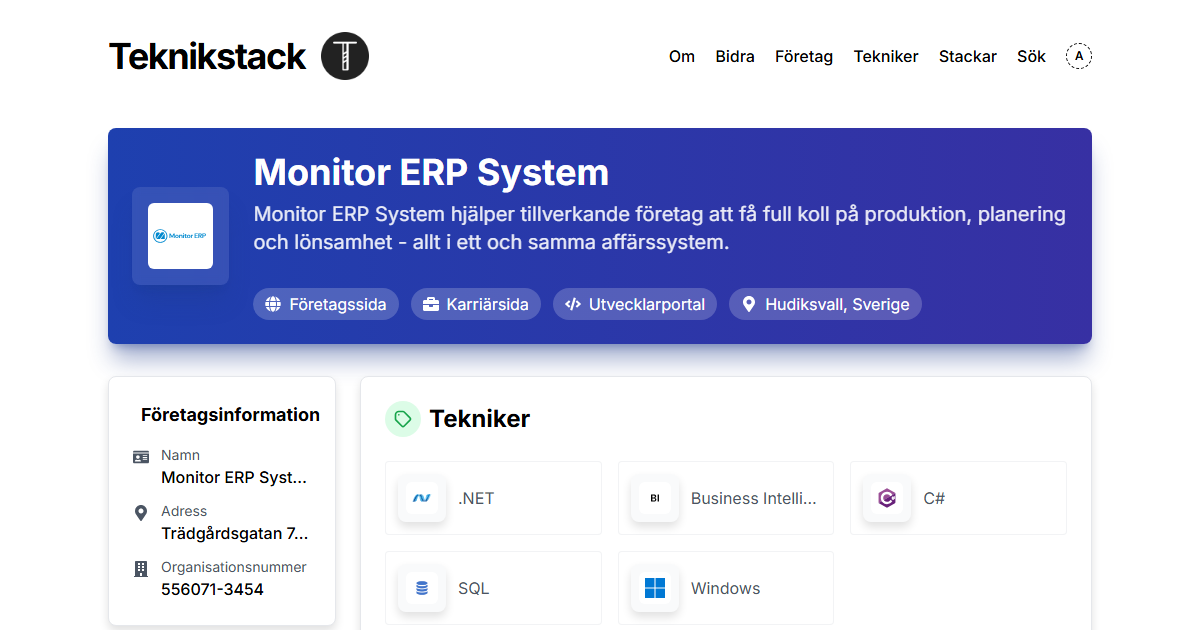
Task: Click the Monitor ERP System heading
Action: [431, 172]
